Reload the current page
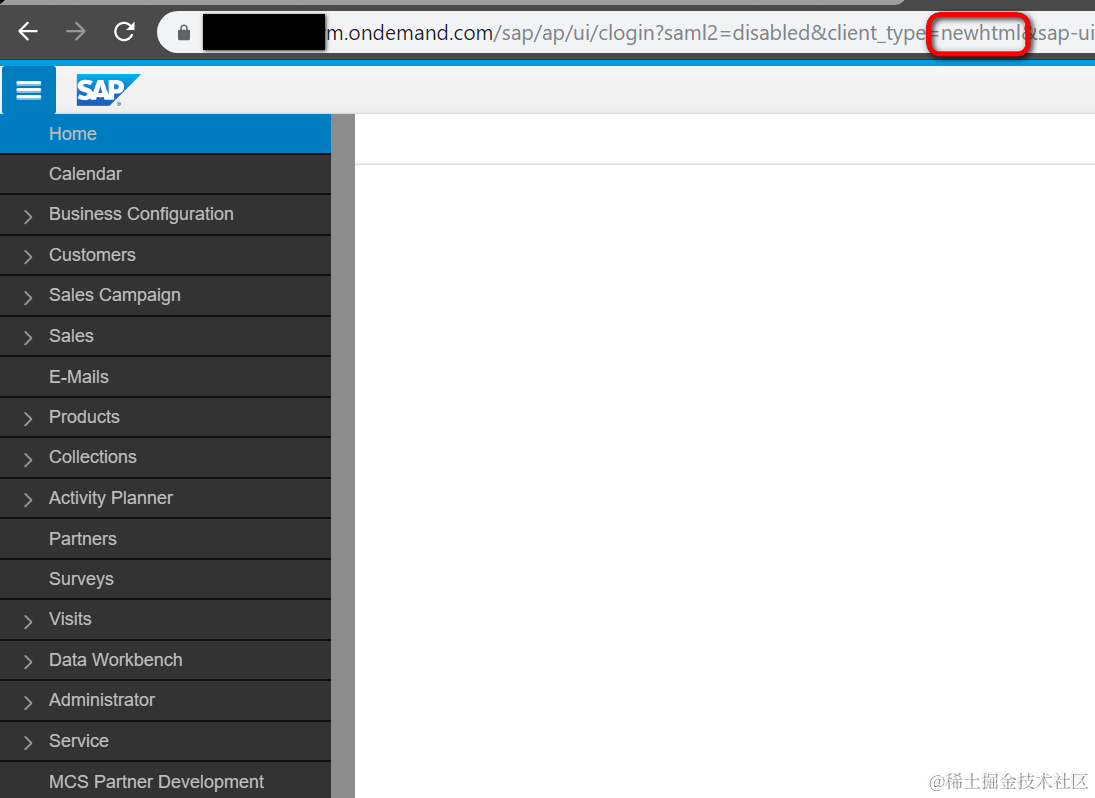This screenshot has height=798, width=1095. [x=123, y=31]
